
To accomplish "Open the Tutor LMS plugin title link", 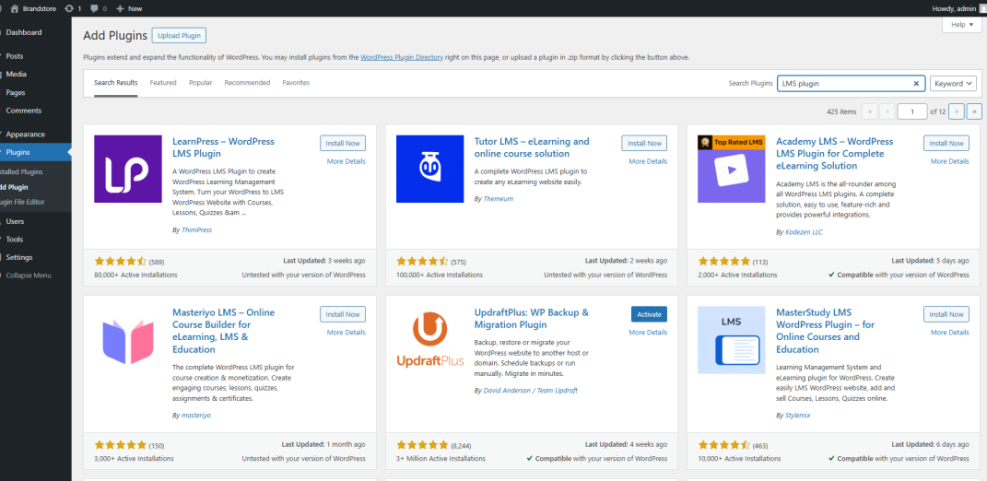I will [x=532, y=147].
